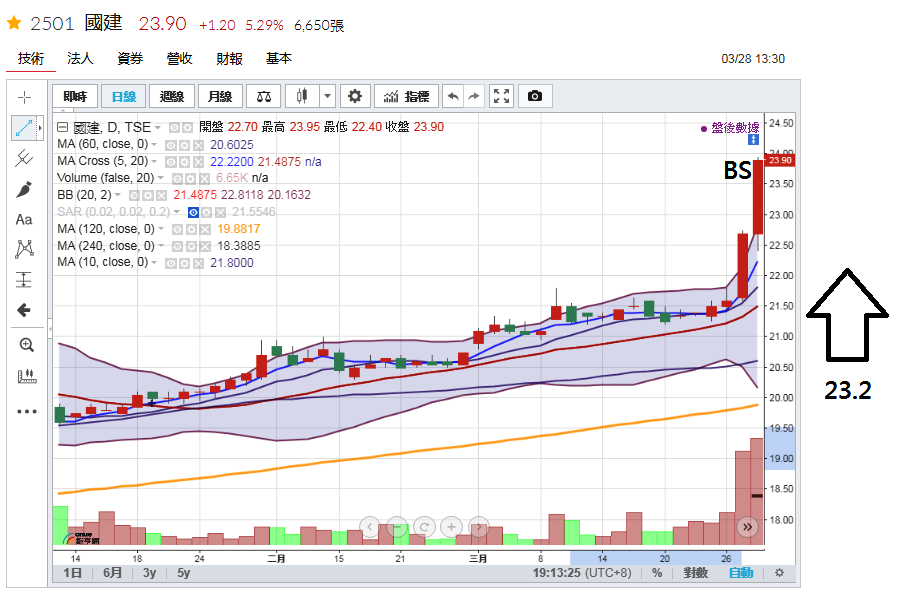The width and height of the screenshot is (900, 600).
Task: Set chart range to 6月
Action: pyautogui.click(x=112, y=572)
